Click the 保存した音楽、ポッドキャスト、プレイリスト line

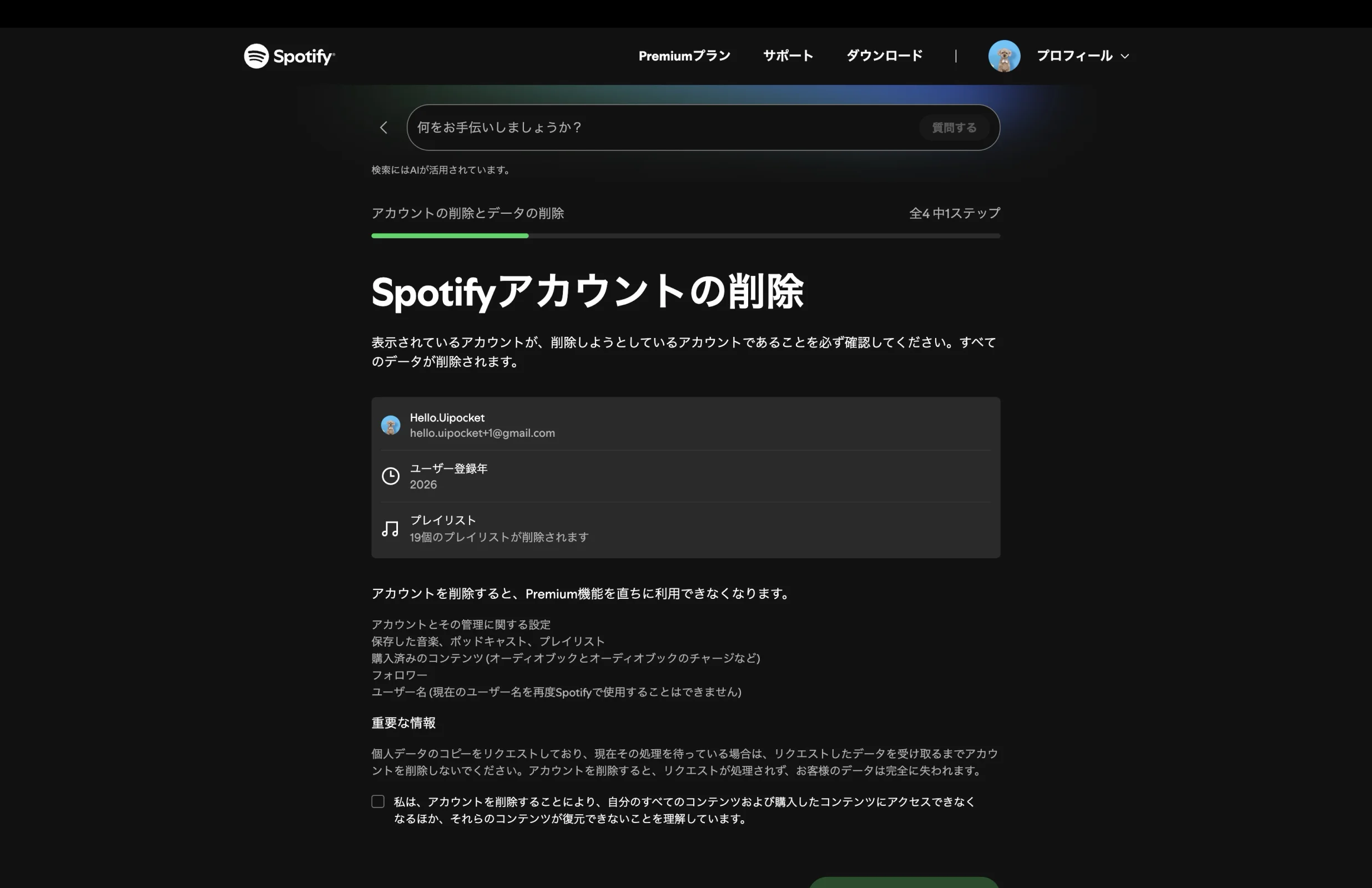tap(488, 641)
